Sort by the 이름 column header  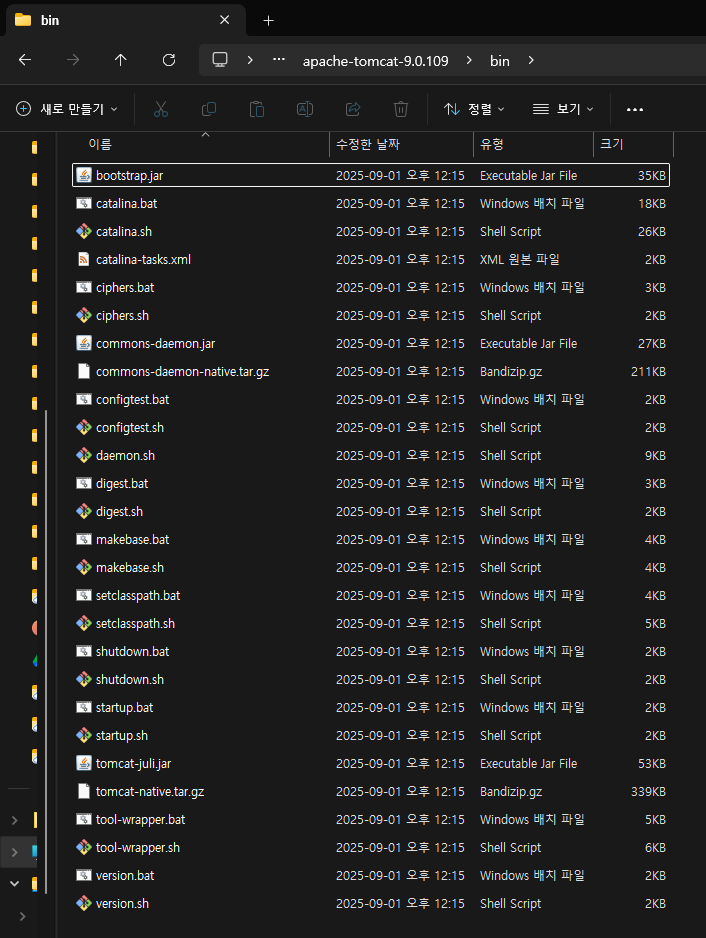pyautogui.click(x=200, y=144)
